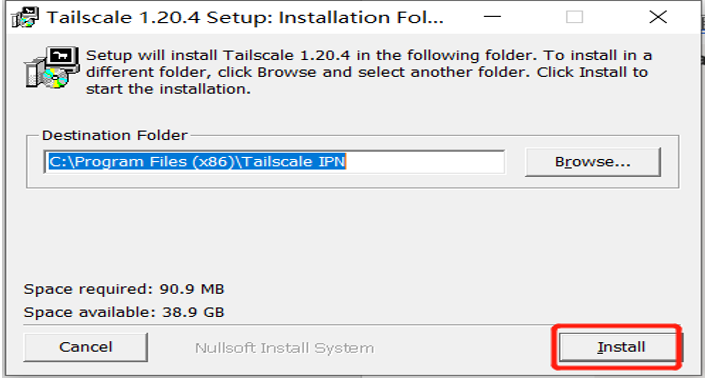
Task: Click the large computer-and-disc setup icon
Action: point(52,67)
